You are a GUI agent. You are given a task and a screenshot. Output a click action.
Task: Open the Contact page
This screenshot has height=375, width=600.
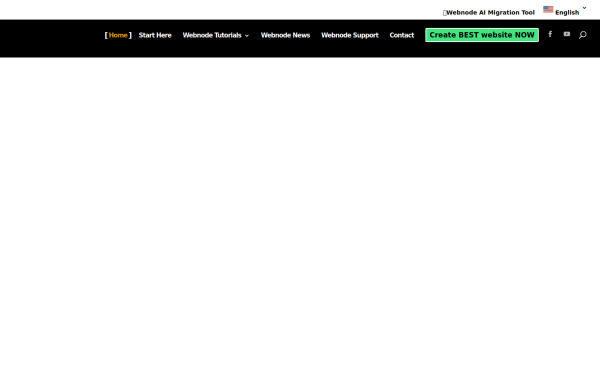[x=402, y=35]
